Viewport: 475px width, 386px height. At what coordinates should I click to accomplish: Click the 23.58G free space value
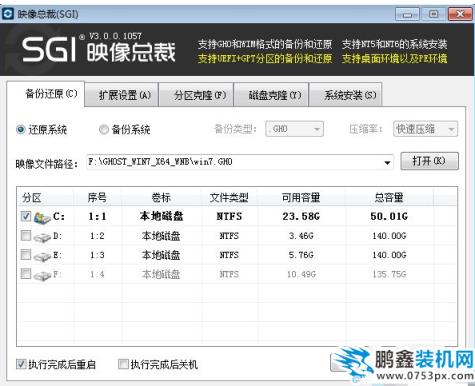coord(301,217)
